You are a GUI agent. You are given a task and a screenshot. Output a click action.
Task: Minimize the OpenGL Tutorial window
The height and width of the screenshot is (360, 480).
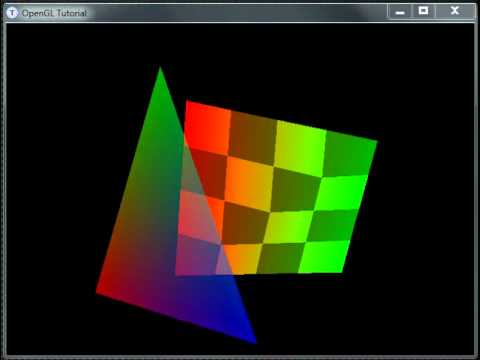(400, 12)
